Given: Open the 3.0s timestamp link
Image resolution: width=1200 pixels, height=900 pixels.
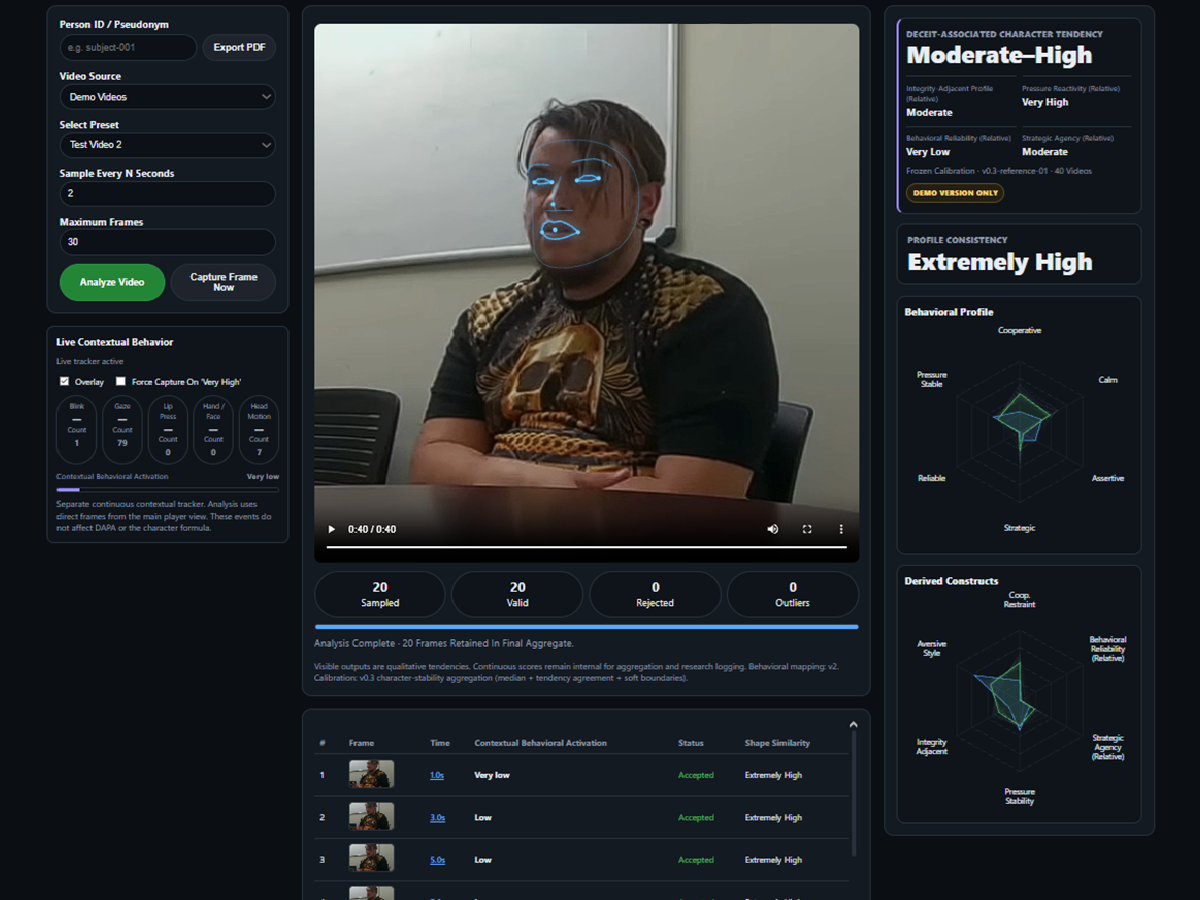Looking at the screenshot, I should (x=437, y=817).
